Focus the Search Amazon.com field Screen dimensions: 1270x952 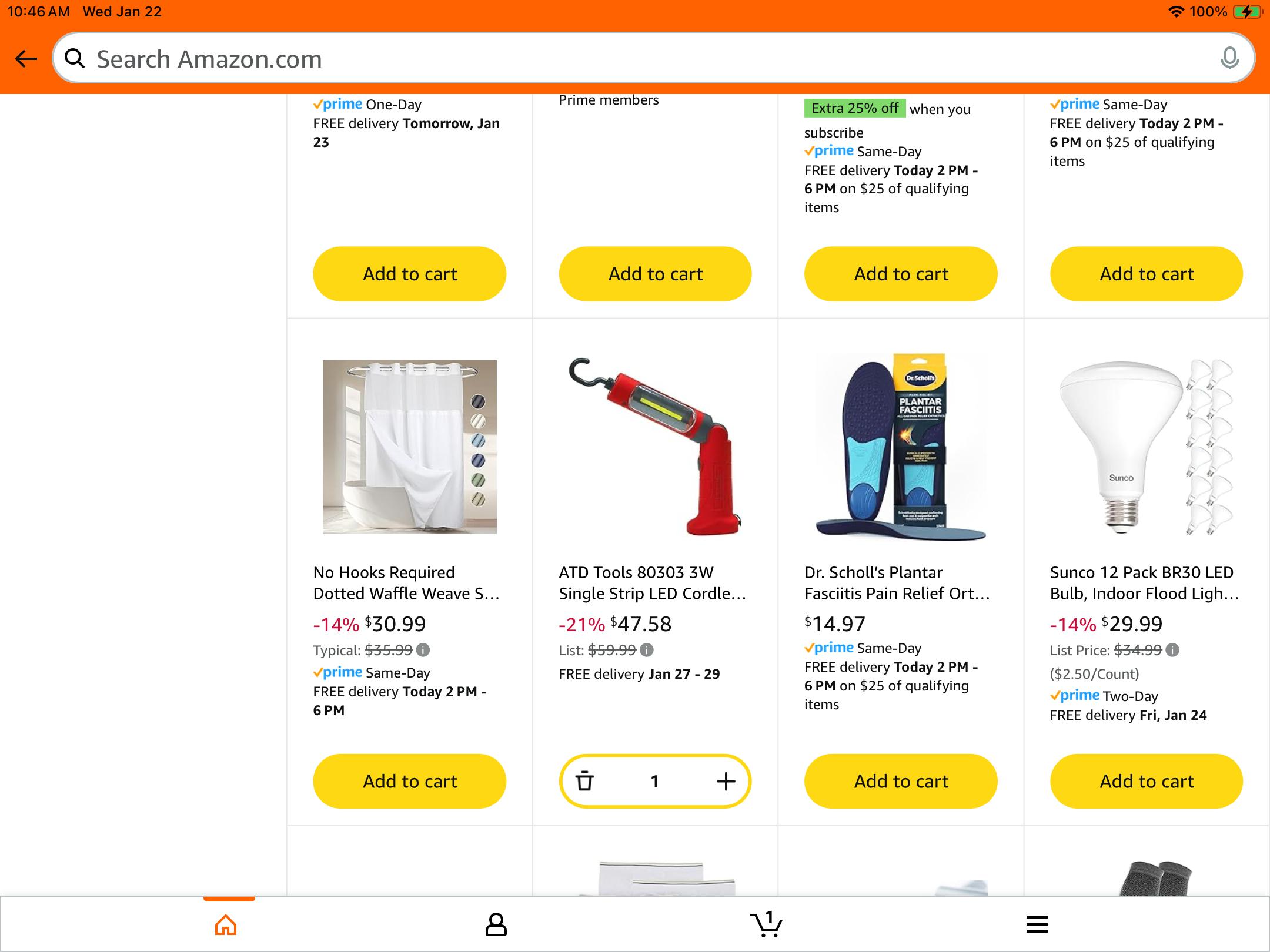647,59
